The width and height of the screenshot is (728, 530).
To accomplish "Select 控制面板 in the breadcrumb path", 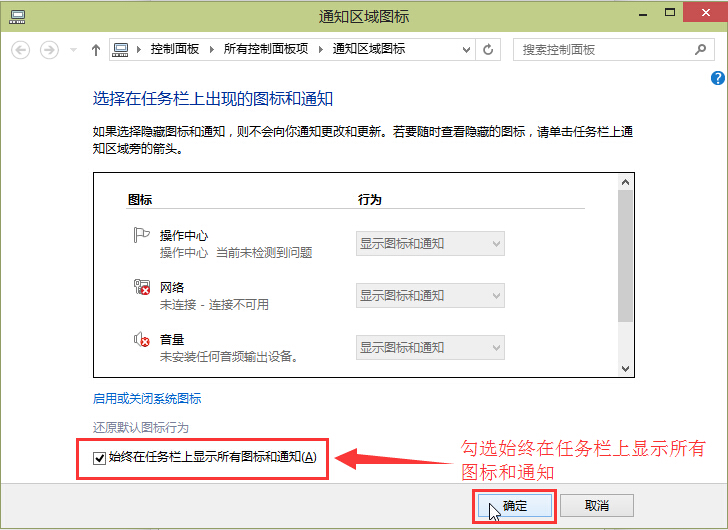I will coord(174,49).
